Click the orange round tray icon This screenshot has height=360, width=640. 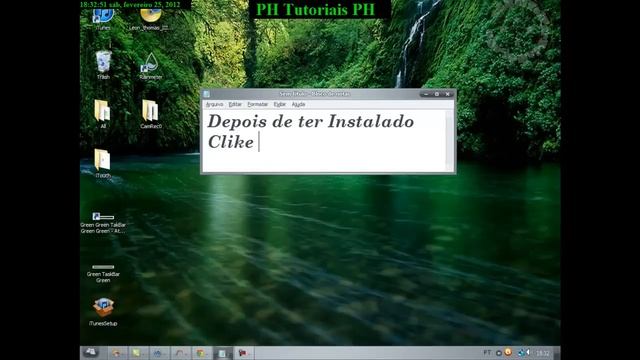pyautogui.click(x=508, y=352)
